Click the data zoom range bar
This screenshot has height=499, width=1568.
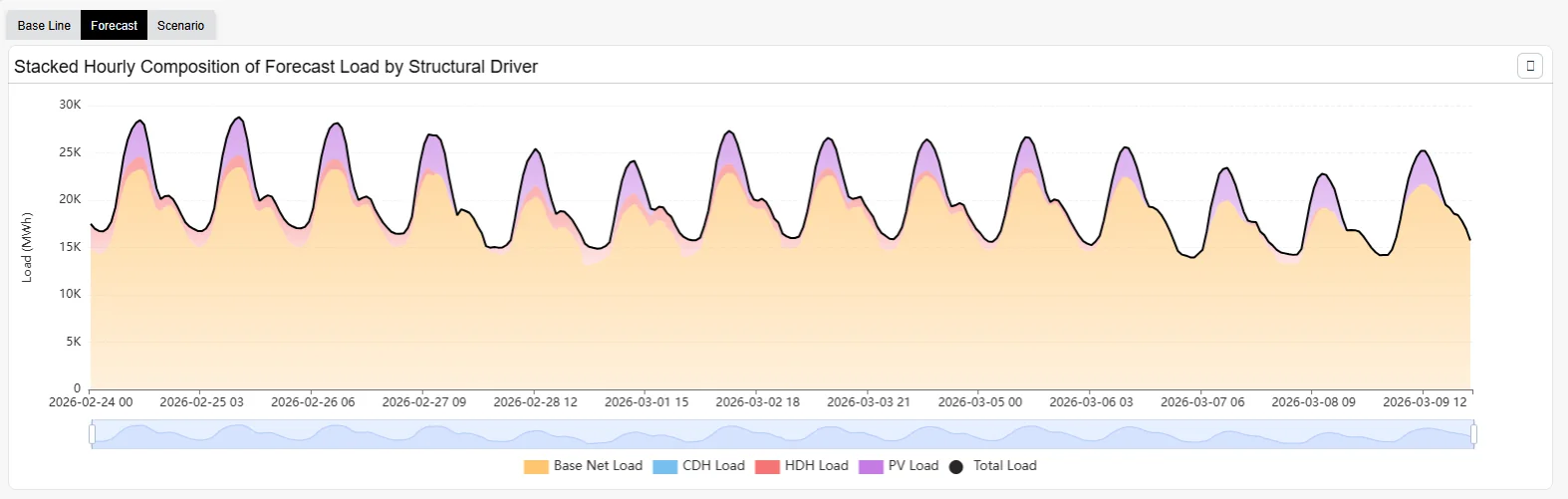coord(782,434)
